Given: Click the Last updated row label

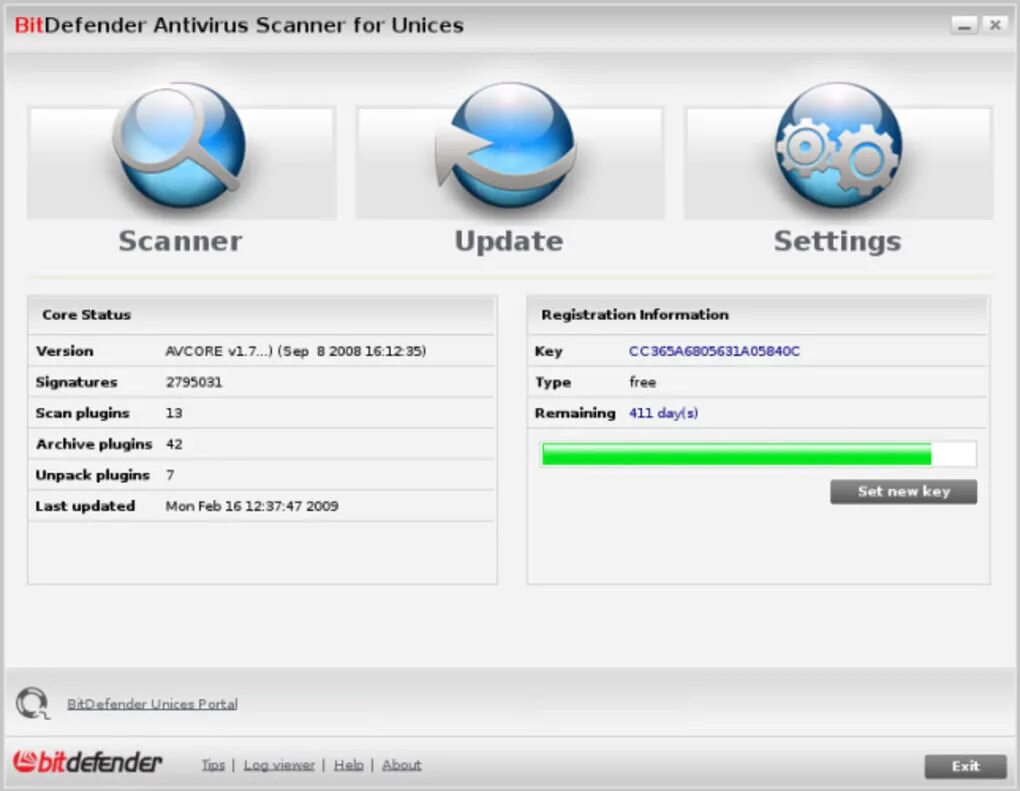Looking at the screenshot, I should [85, 506].
